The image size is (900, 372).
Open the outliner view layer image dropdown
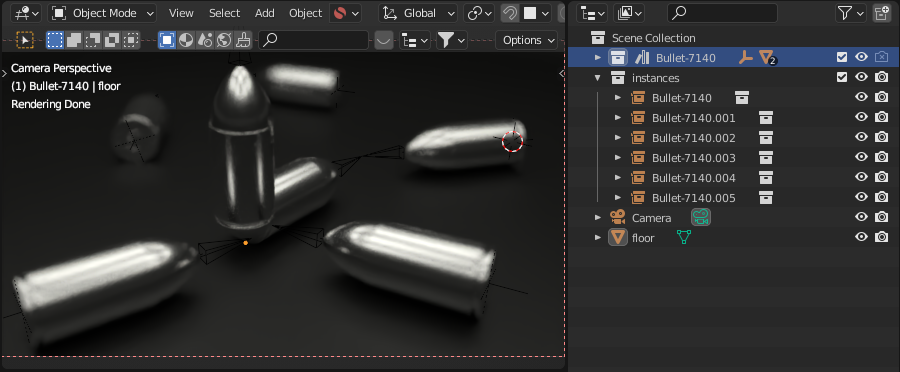[629, 13]
